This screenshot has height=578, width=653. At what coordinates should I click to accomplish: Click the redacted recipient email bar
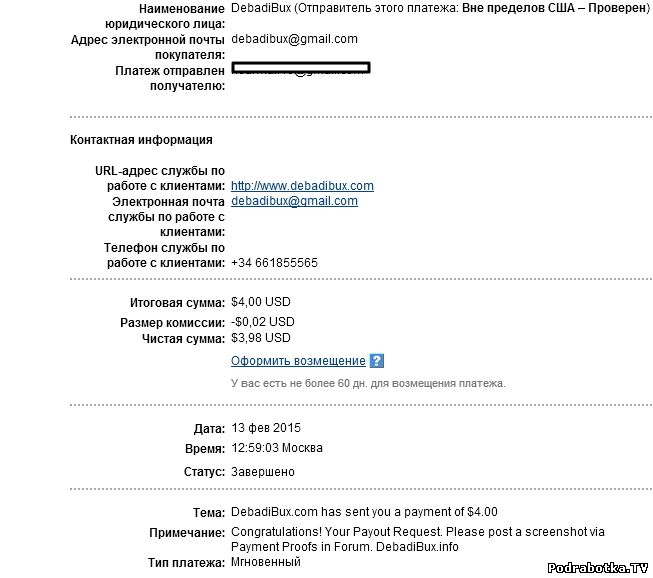point(301,68)
